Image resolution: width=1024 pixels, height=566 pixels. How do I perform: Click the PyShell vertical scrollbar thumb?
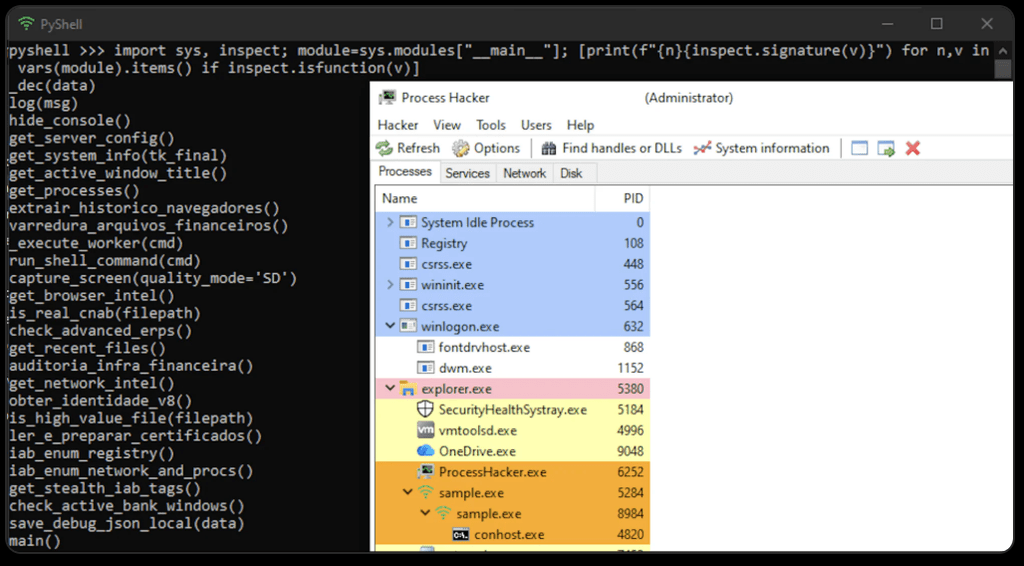point(1002,69)
